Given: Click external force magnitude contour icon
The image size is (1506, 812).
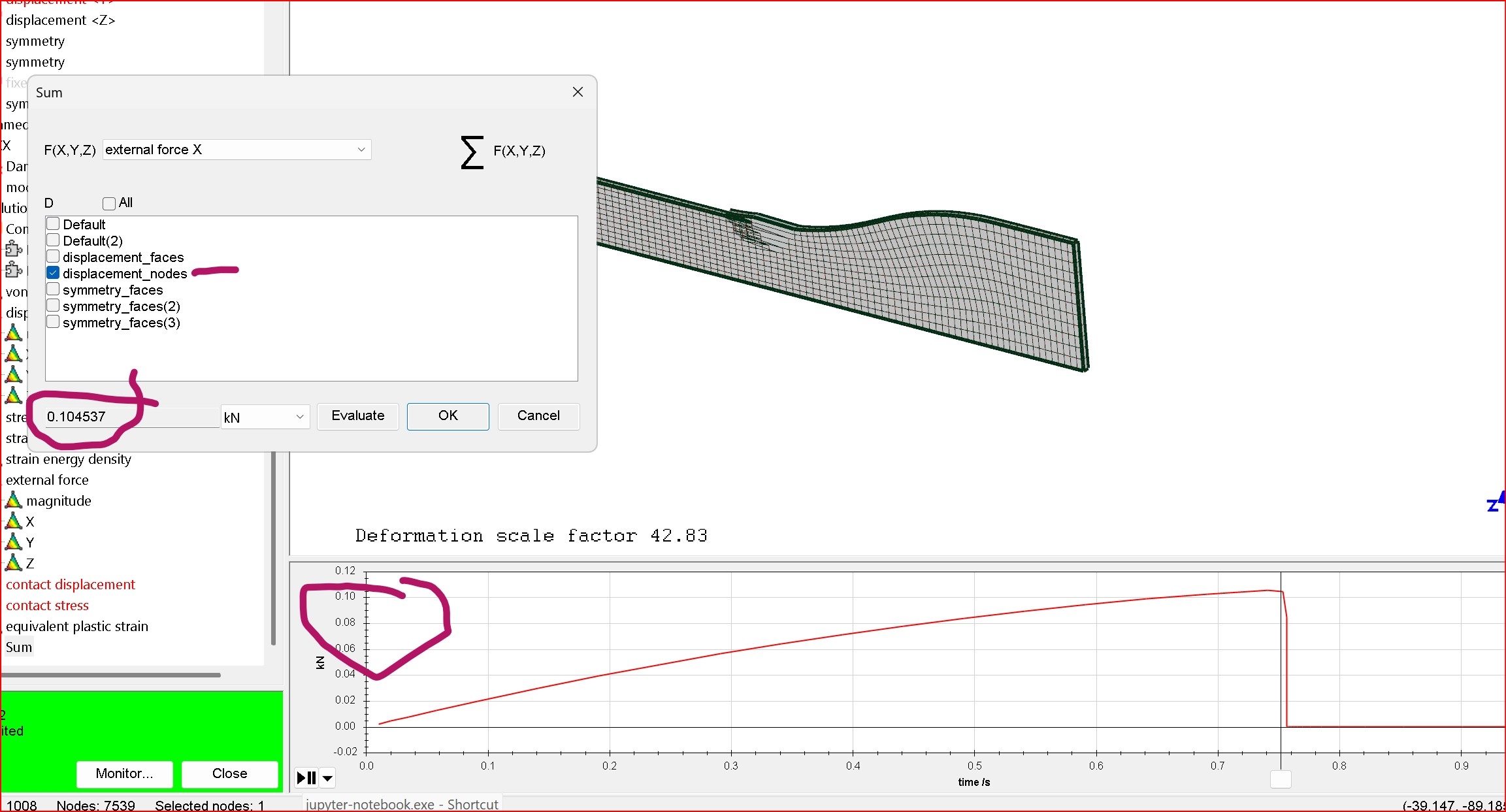Looking at the screenshot, I should 14,501.
